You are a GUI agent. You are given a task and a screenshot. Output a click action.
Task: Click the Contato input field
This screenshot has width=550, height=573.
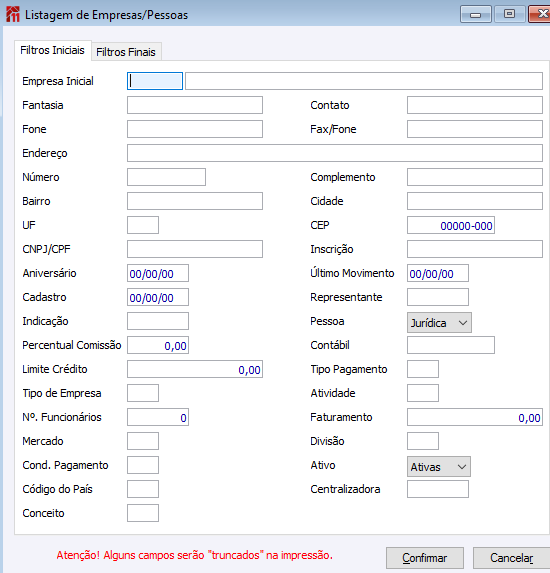tap(475, 105)
